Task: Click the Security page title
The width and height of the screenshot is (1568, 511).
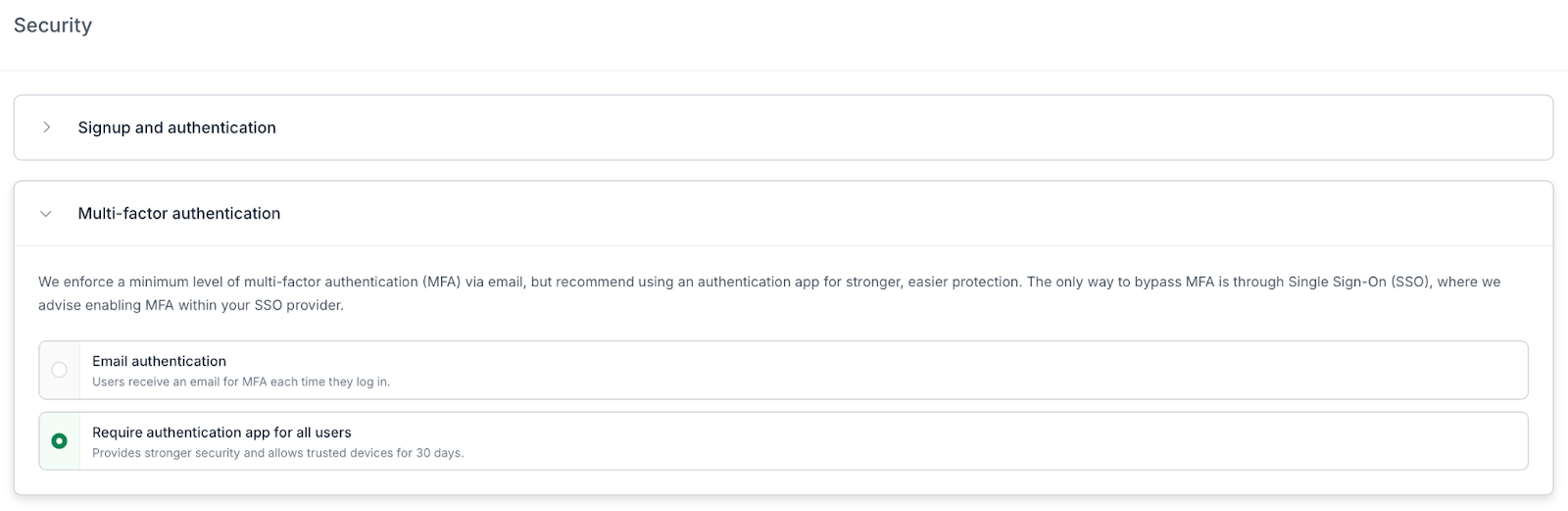Action: click(x=53, y=26)
